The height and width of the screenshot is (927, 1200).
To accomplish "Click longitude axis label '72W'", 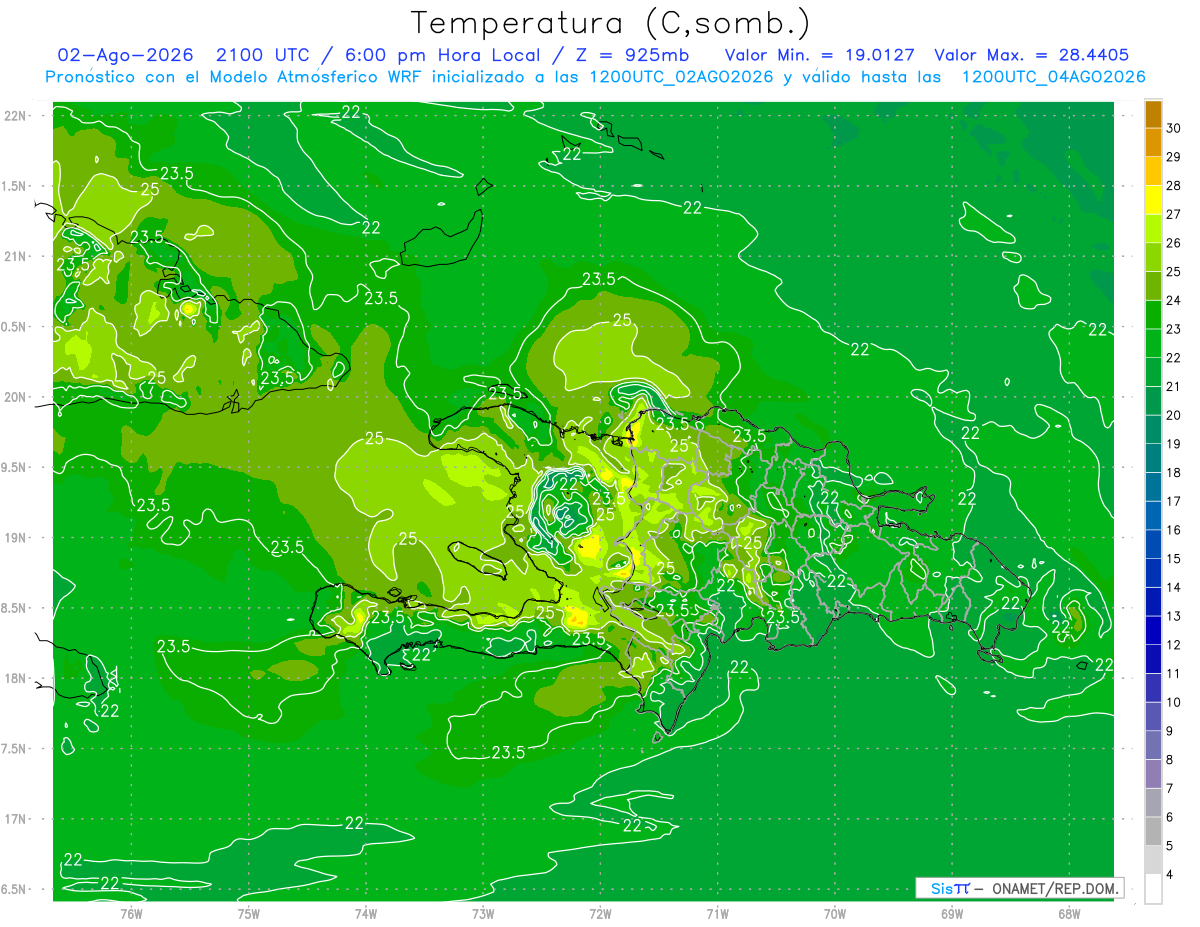I will [600, 913].
